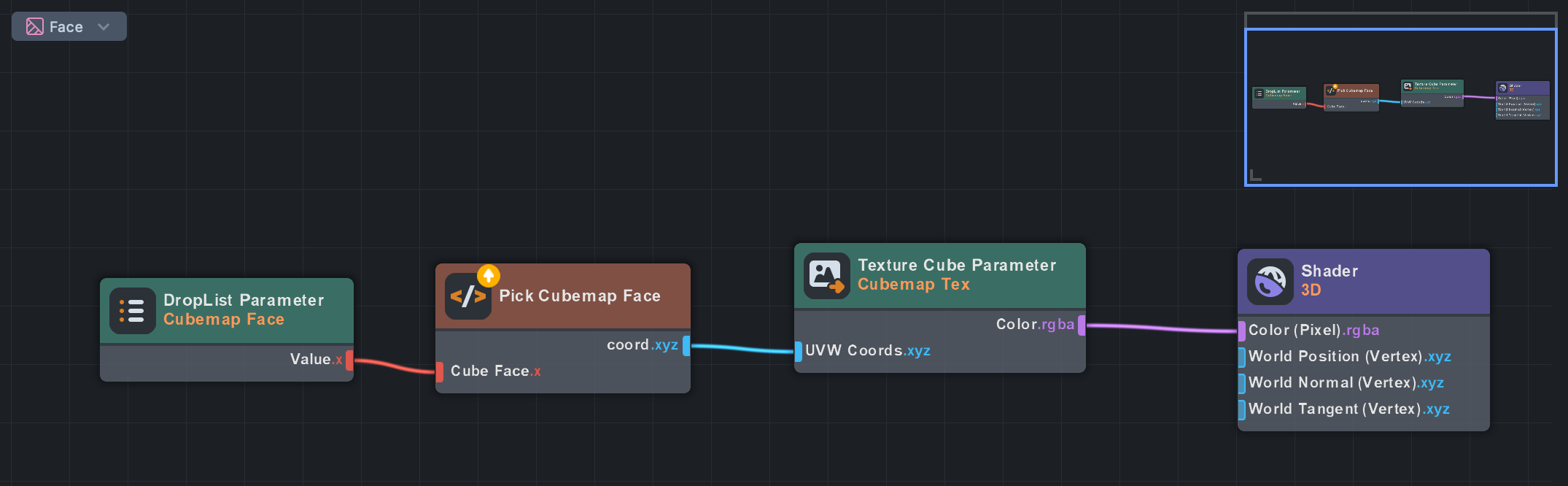Click the coord.xyz output port
The image size is (1568, 486).
click(686, 345)
